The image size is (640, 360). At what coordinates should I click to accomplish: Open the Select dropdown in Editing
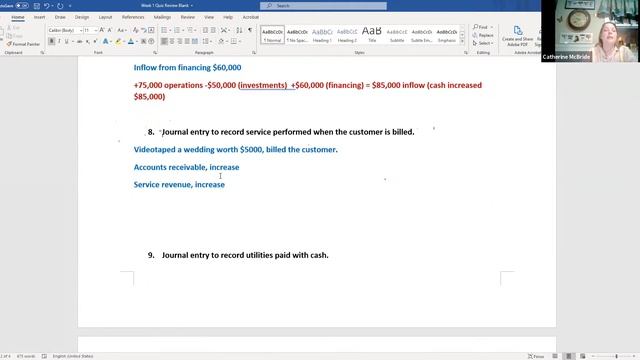[483, 43]
